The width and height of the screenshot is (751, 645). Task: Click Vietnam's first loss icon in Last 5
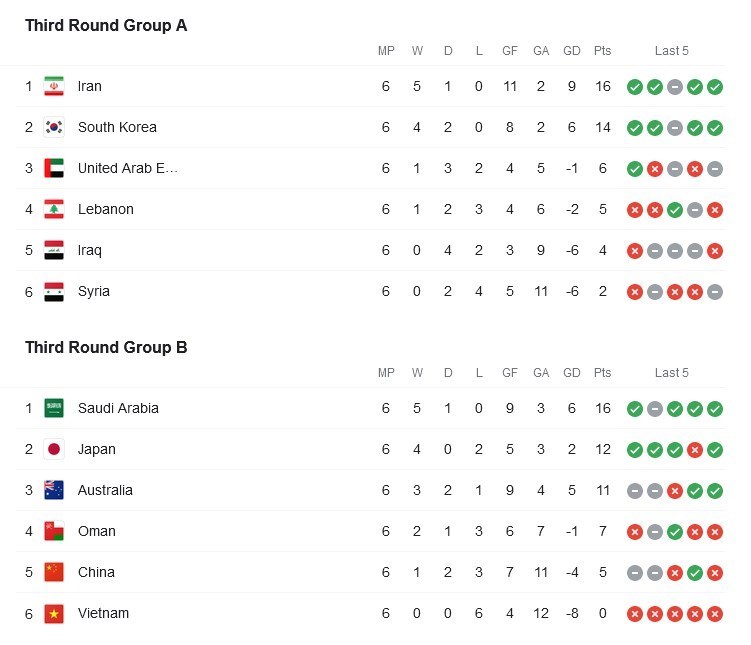click(x=635, y=614)
